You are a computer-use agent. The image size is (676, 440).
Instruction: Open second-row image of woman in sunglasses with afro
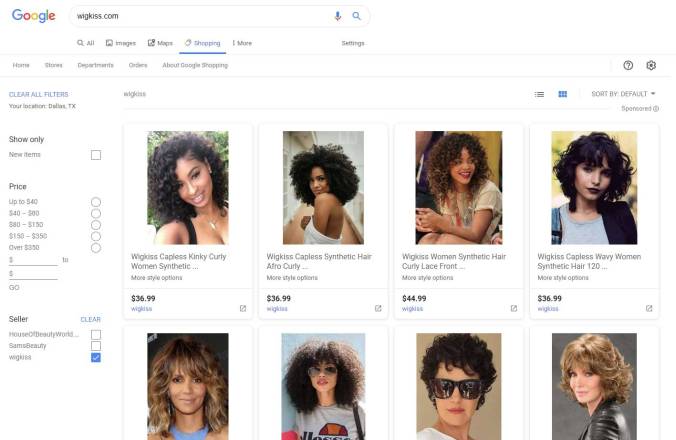pyautogui.click(x=323, y=386)
